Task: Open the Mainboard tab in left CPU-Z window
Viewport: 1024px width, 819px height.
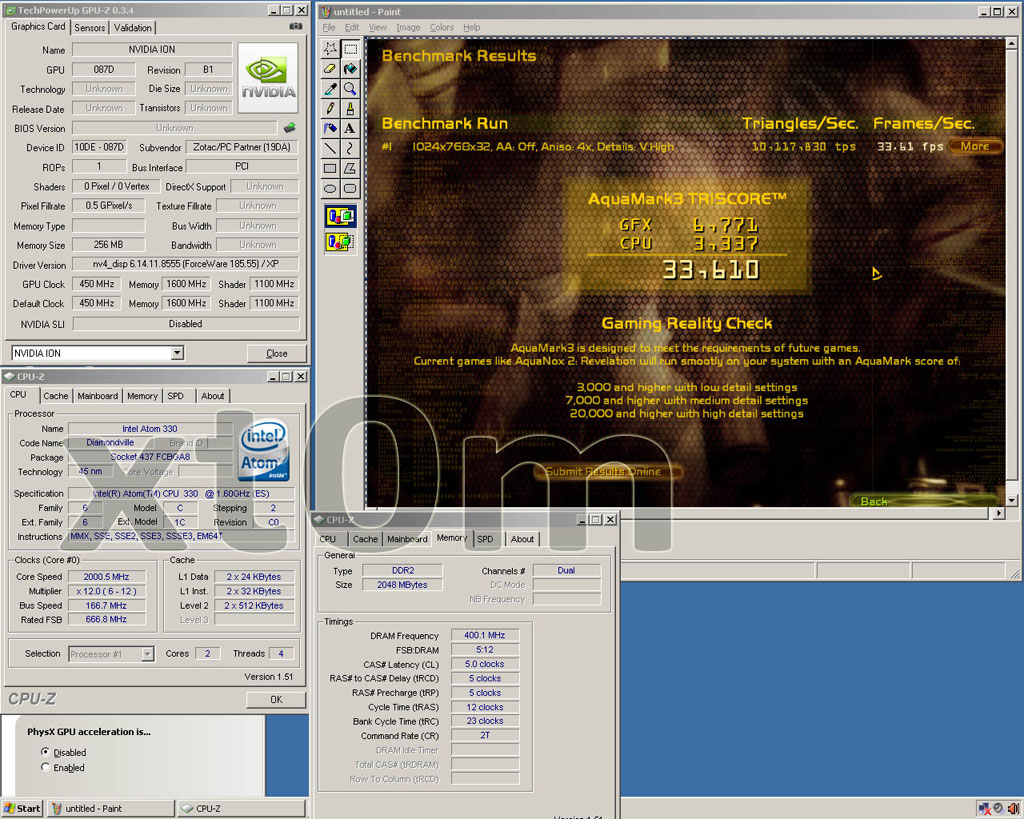Action: click(x=97, y=396)
